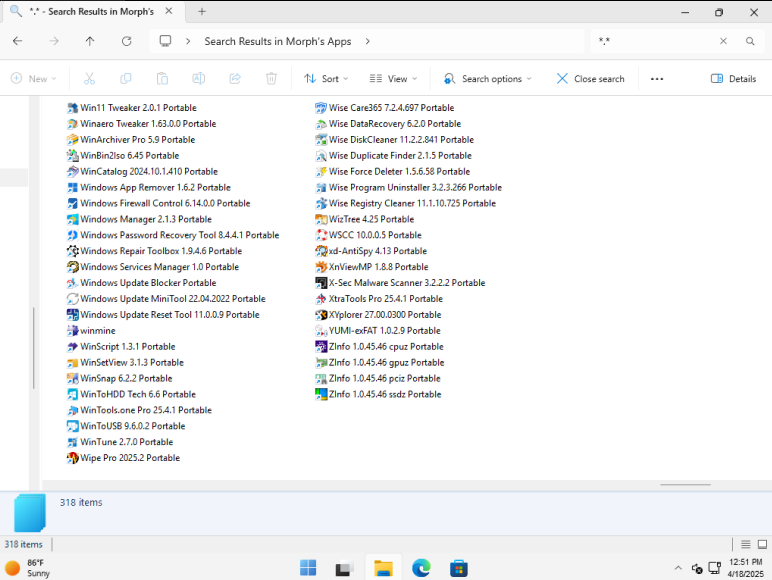The image size is (772, 580).
Task: Select WizTree 4.25 Portable icon
Action: coord(321,219)
